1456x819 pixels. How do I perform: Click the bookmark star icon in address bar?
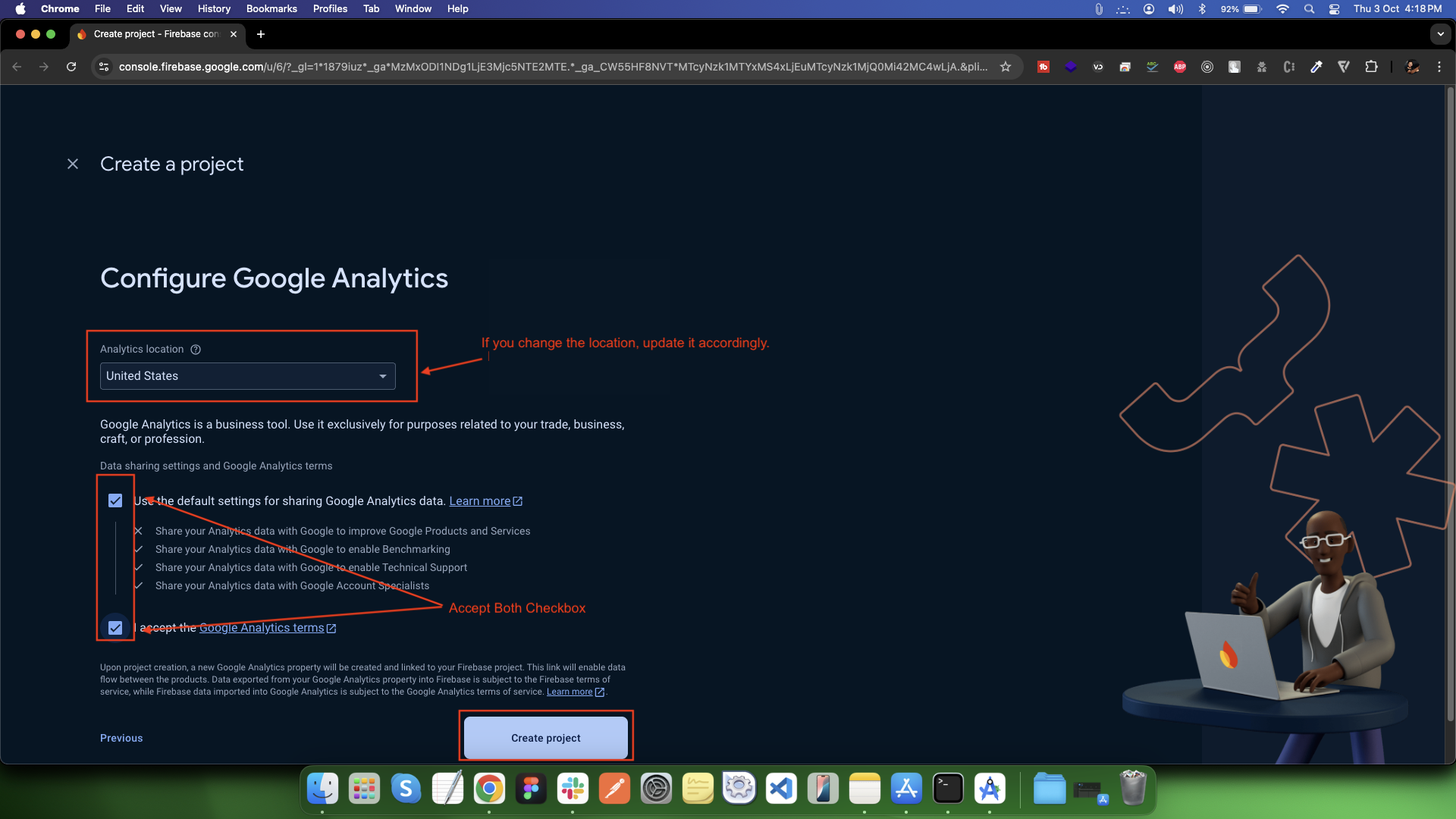coord(1006,67)
